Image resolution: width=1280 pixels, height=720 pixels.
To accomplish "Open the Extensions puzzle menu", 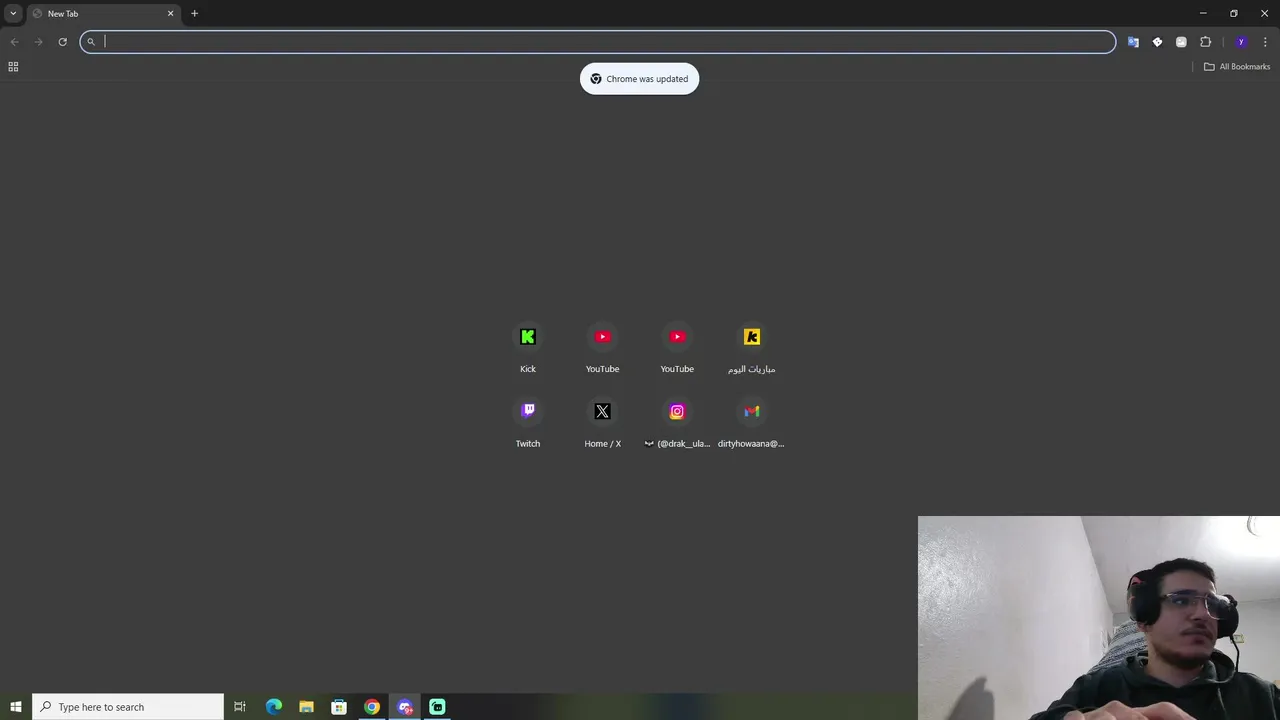I will (1205, 42).
